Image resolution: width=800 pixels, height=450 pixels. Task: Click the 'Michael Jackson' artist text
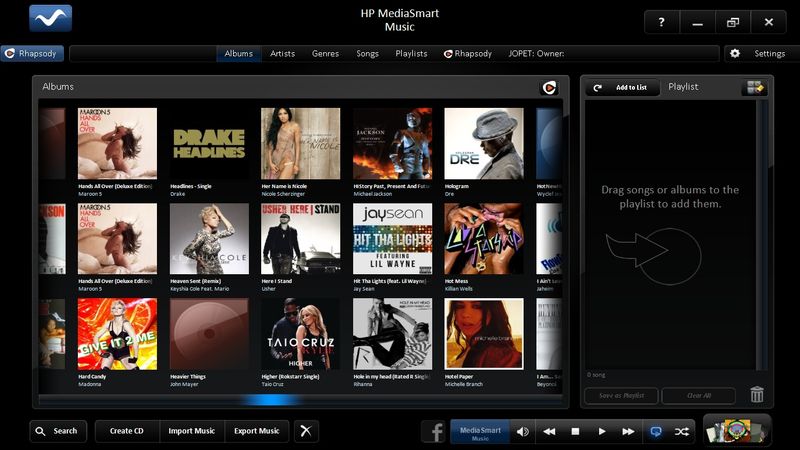coord(373,194)
